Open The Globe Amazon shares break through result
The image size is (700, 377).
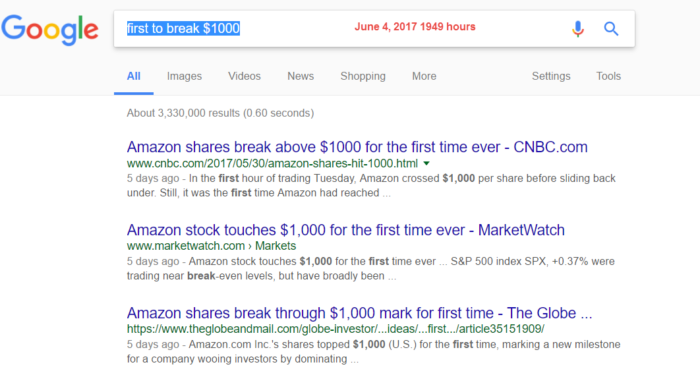pyautogui.click(x=359, y=313)
